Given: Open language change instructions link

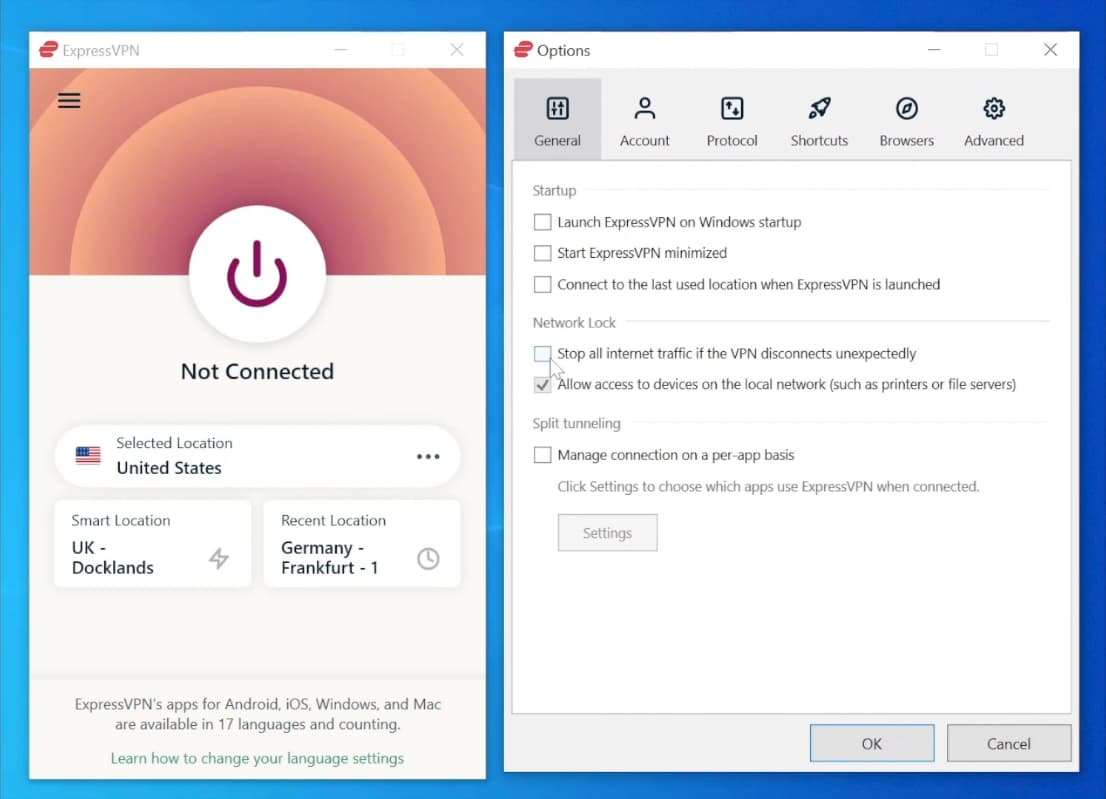Looking at the screenshot, I should (x=257, y=759).
